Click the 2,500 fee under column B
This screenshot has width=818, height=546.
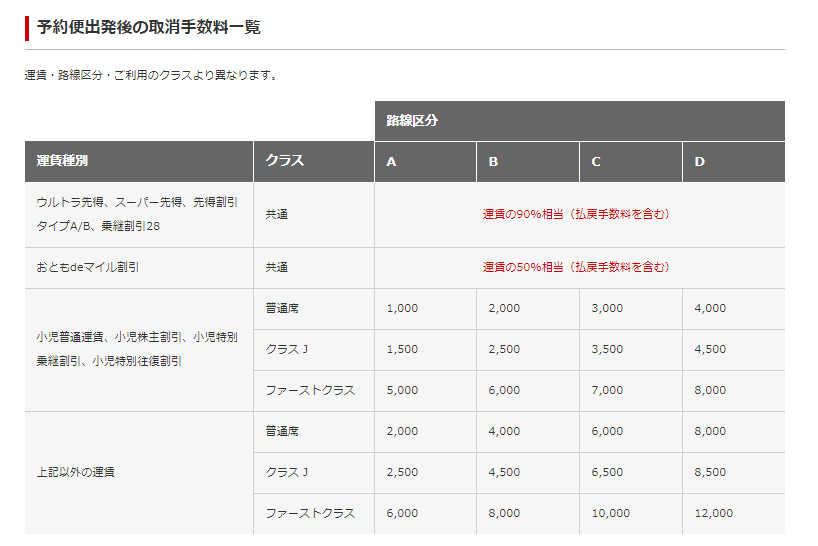click(x=528, y=350)
